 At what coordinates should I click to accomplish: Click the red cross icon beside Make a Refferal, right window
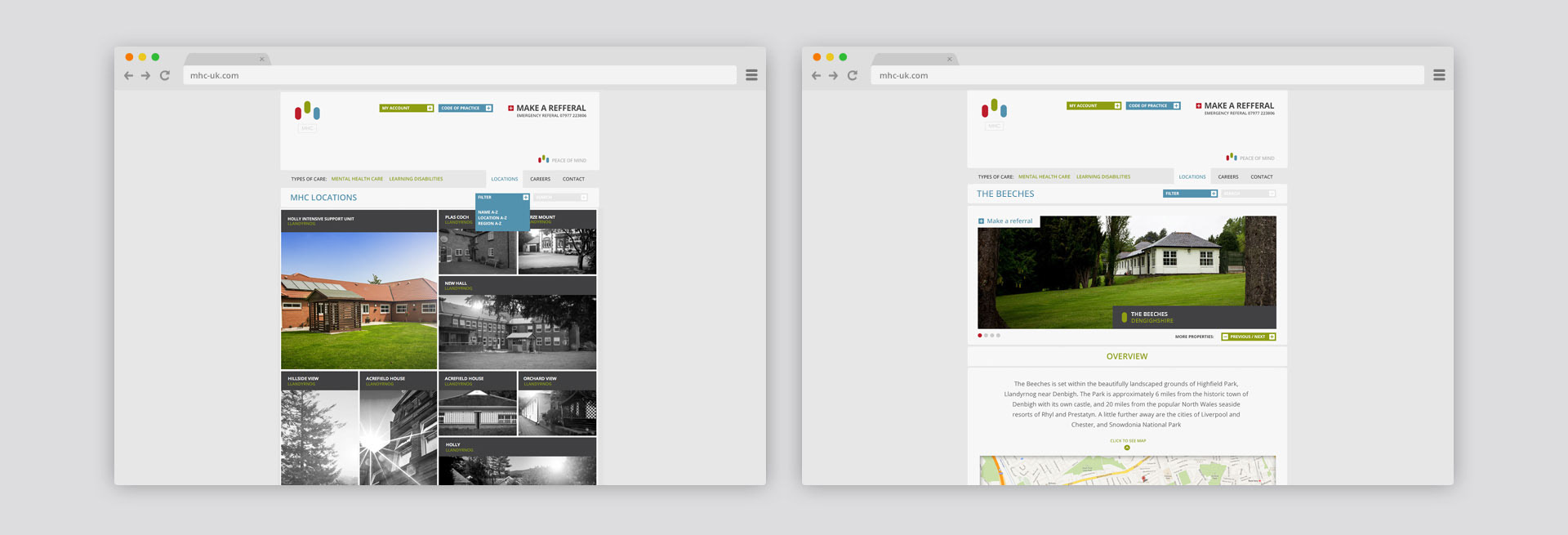pyautogui.click(x=1199, y=105)
